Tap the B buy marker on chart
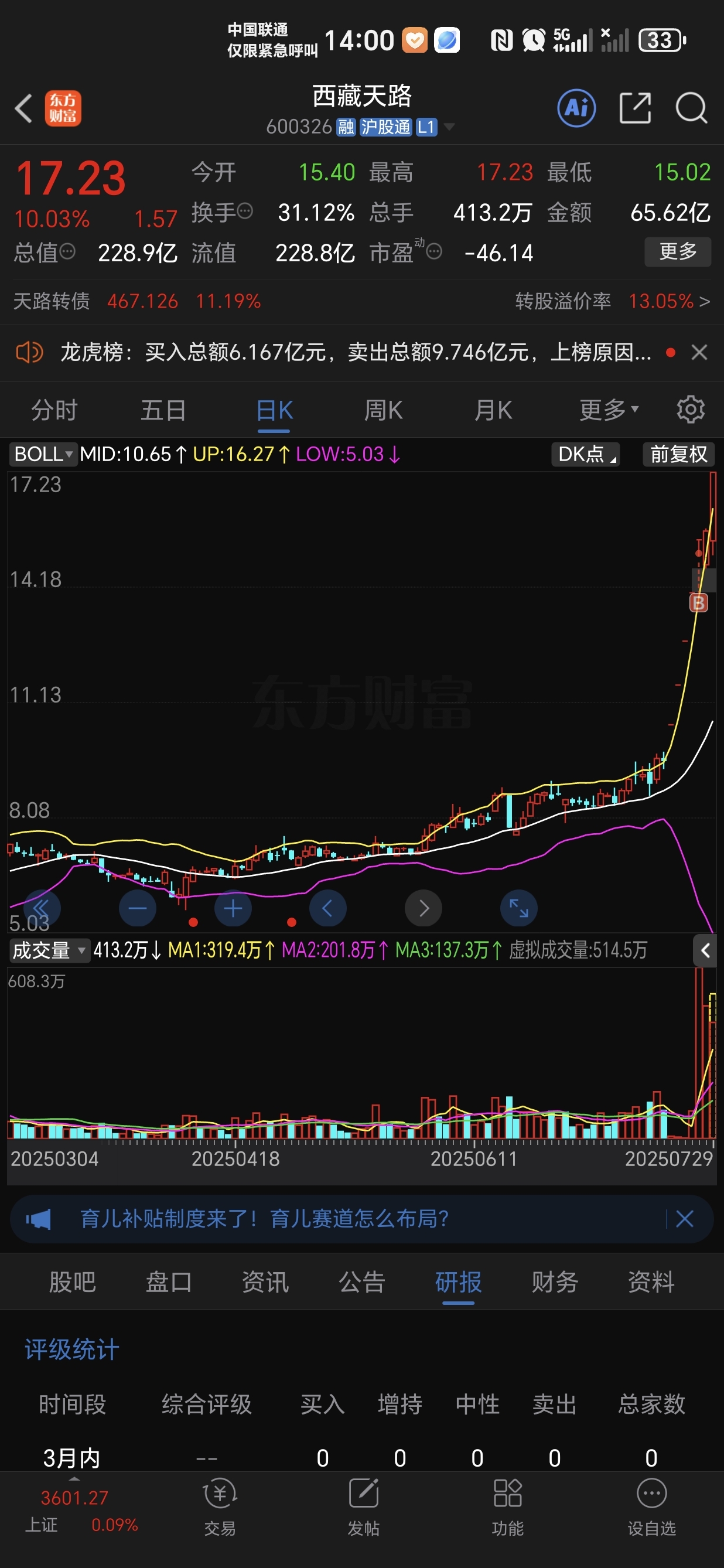724x1568 pixels. coord(698,602)
